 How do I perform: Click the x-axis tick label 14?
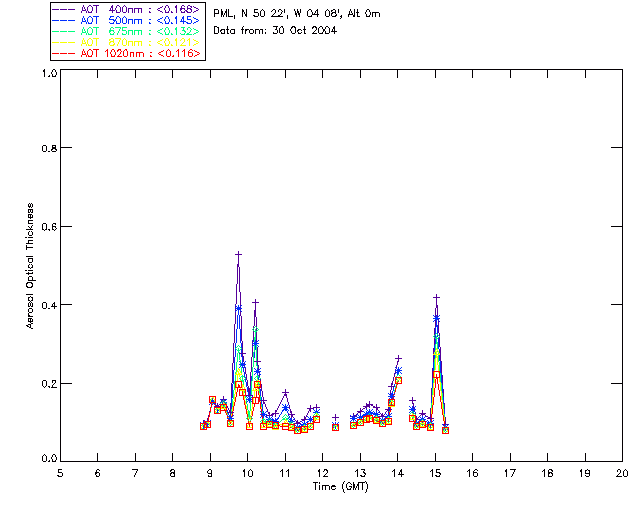398,473
